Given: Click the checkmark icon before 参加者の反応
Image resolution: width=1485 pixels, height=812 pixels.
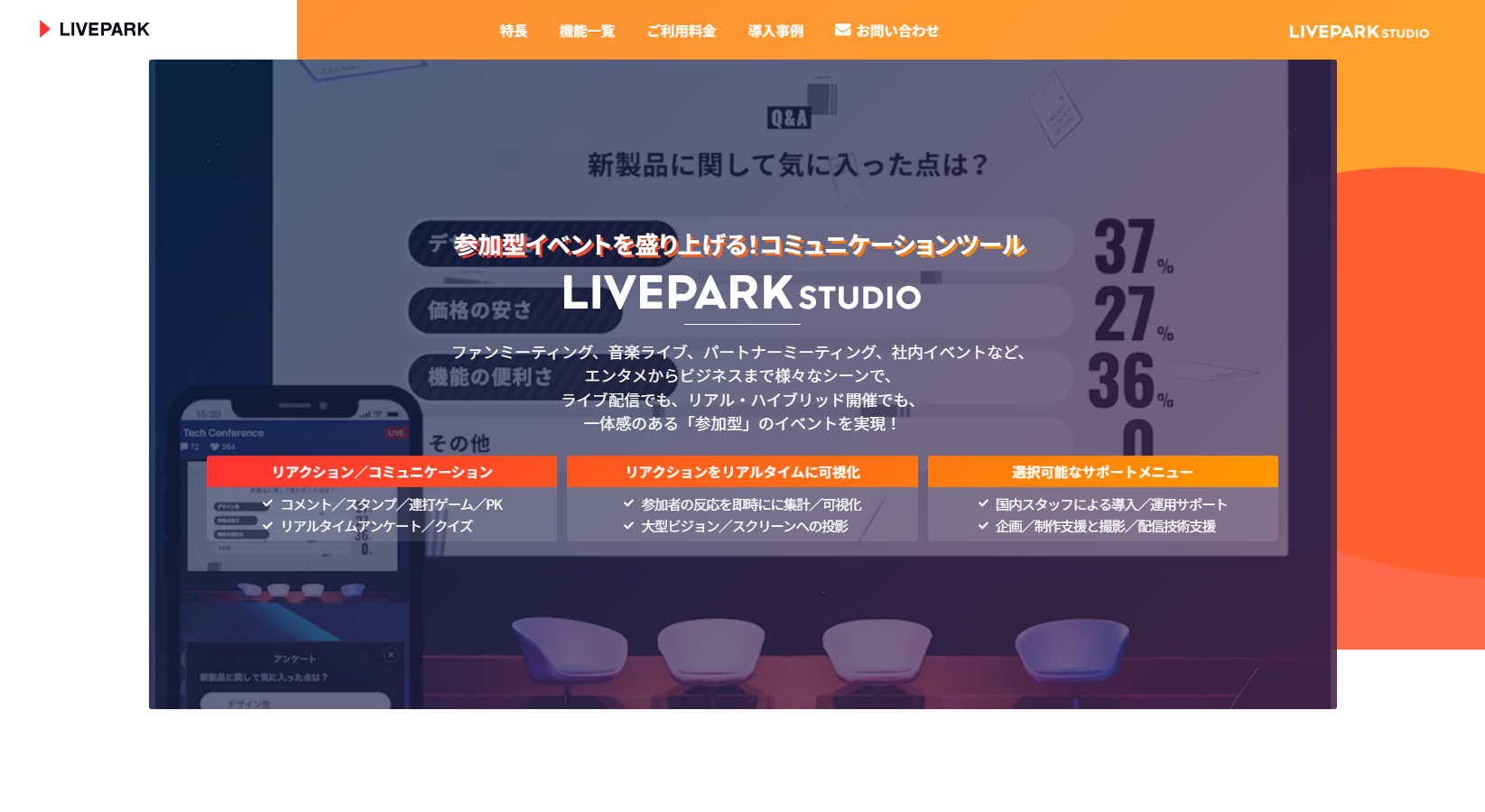Looking at the screenshot, I should pyautogui.click(x=628, y=503).
